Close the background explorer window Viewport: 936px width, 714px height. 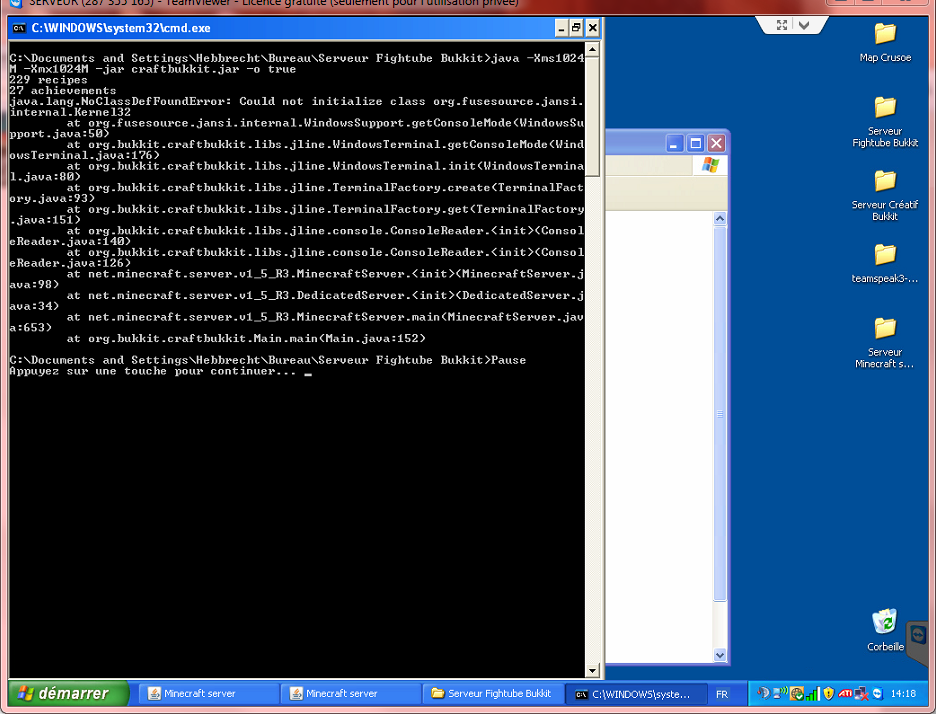pos(716,143)
